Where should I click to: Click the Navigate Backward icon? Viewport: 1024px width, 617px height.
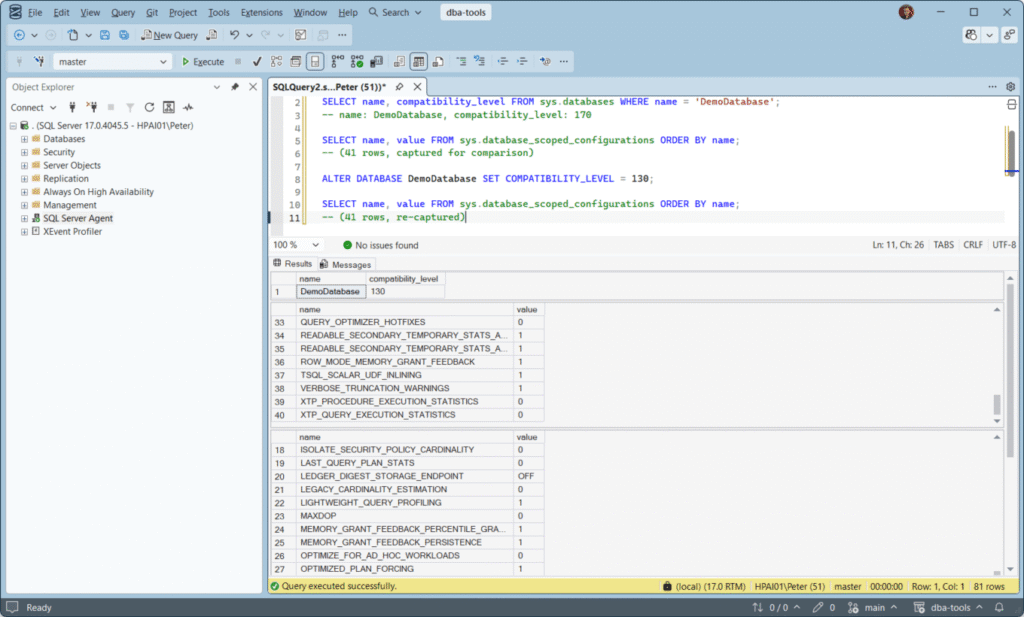[19, 35]
